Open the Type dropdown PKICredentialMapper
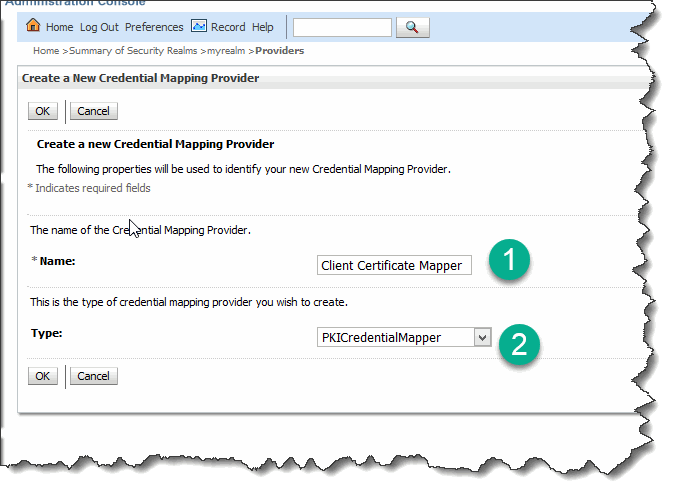Screen dimensions: 678x496 click(x=404, y=337)
